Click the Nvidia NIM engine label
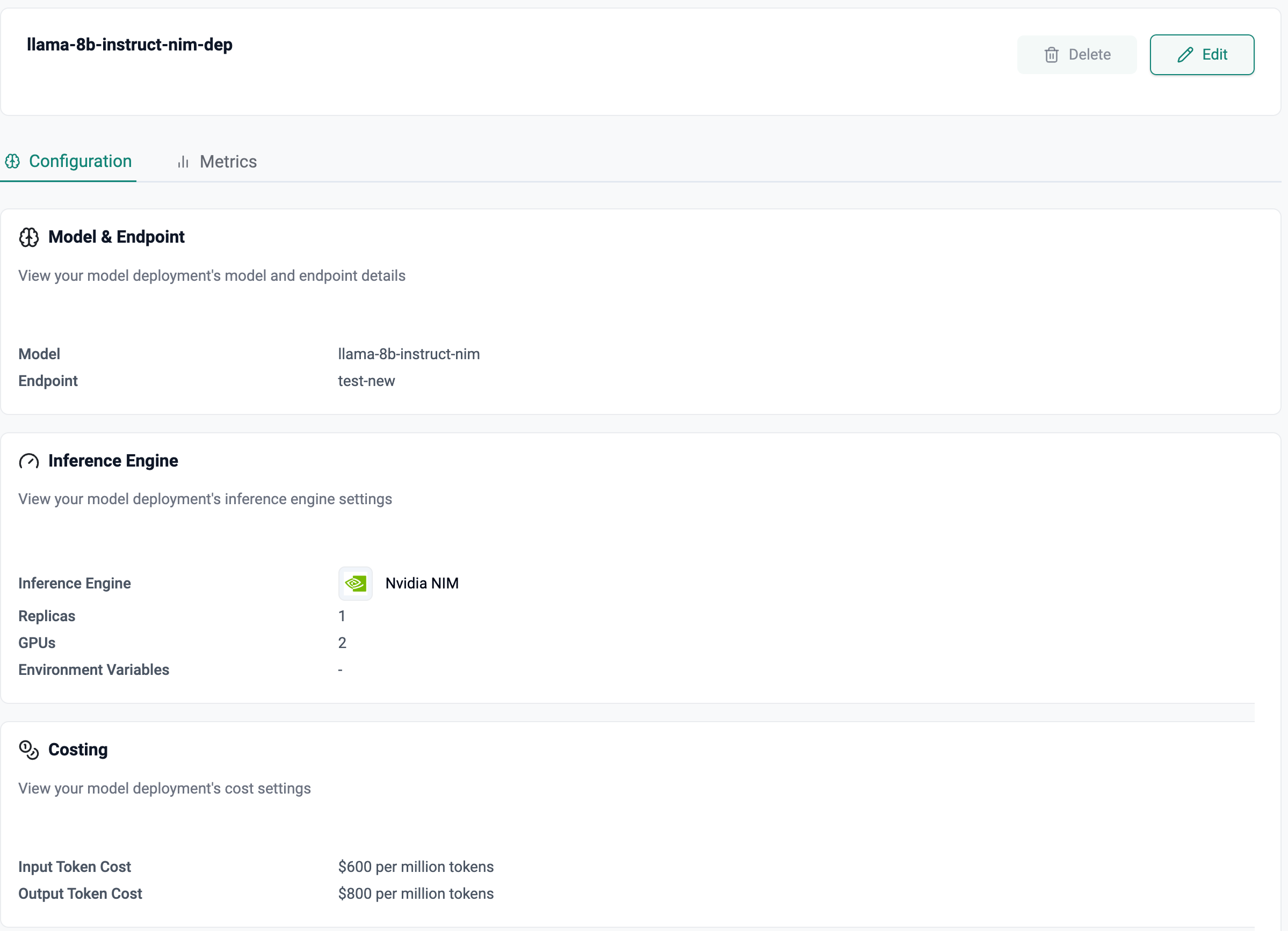The height and width of the screenshot is (931, 1288). (422, 584)
